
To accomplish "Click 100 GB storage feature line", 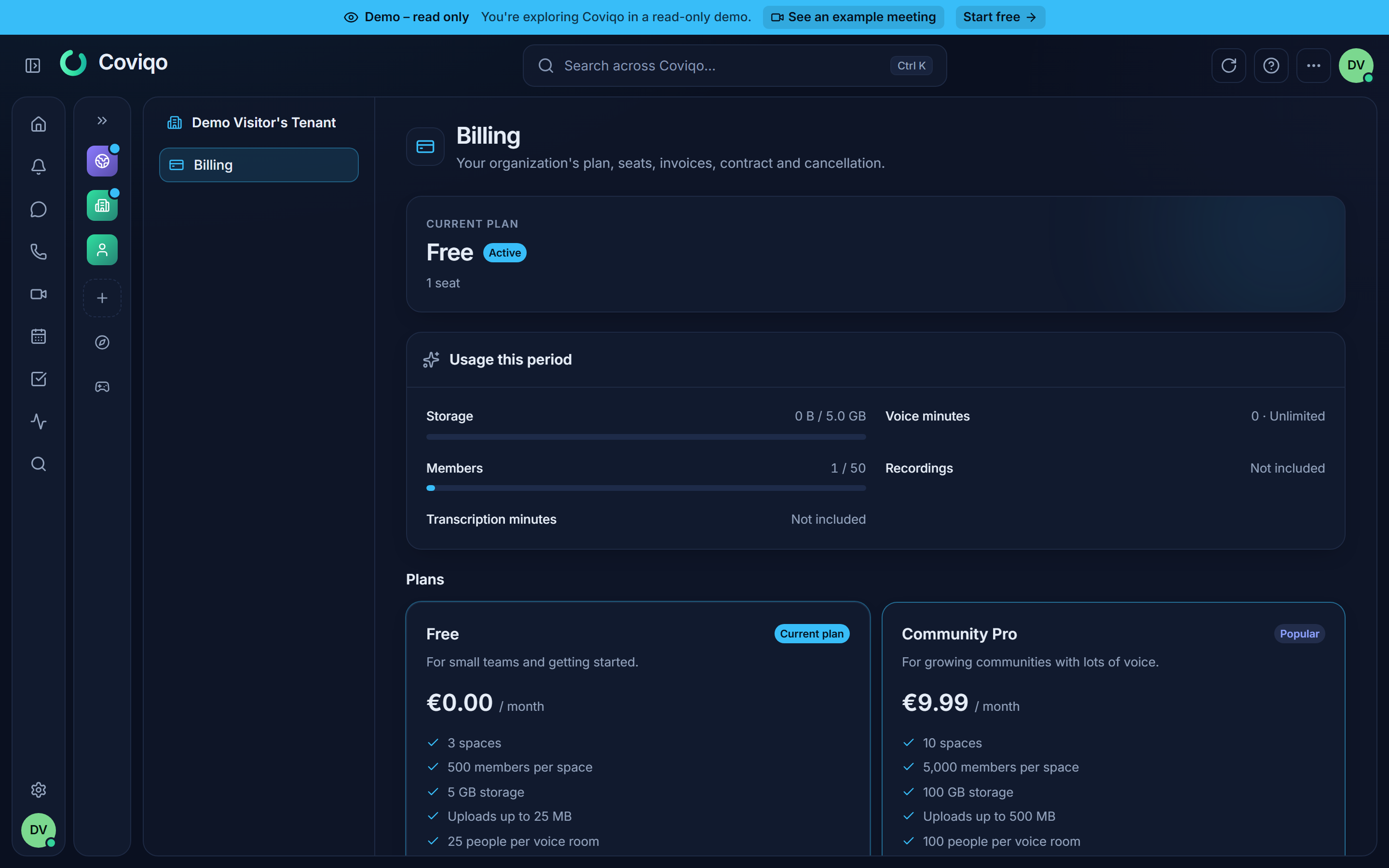I will click(967, 792).
